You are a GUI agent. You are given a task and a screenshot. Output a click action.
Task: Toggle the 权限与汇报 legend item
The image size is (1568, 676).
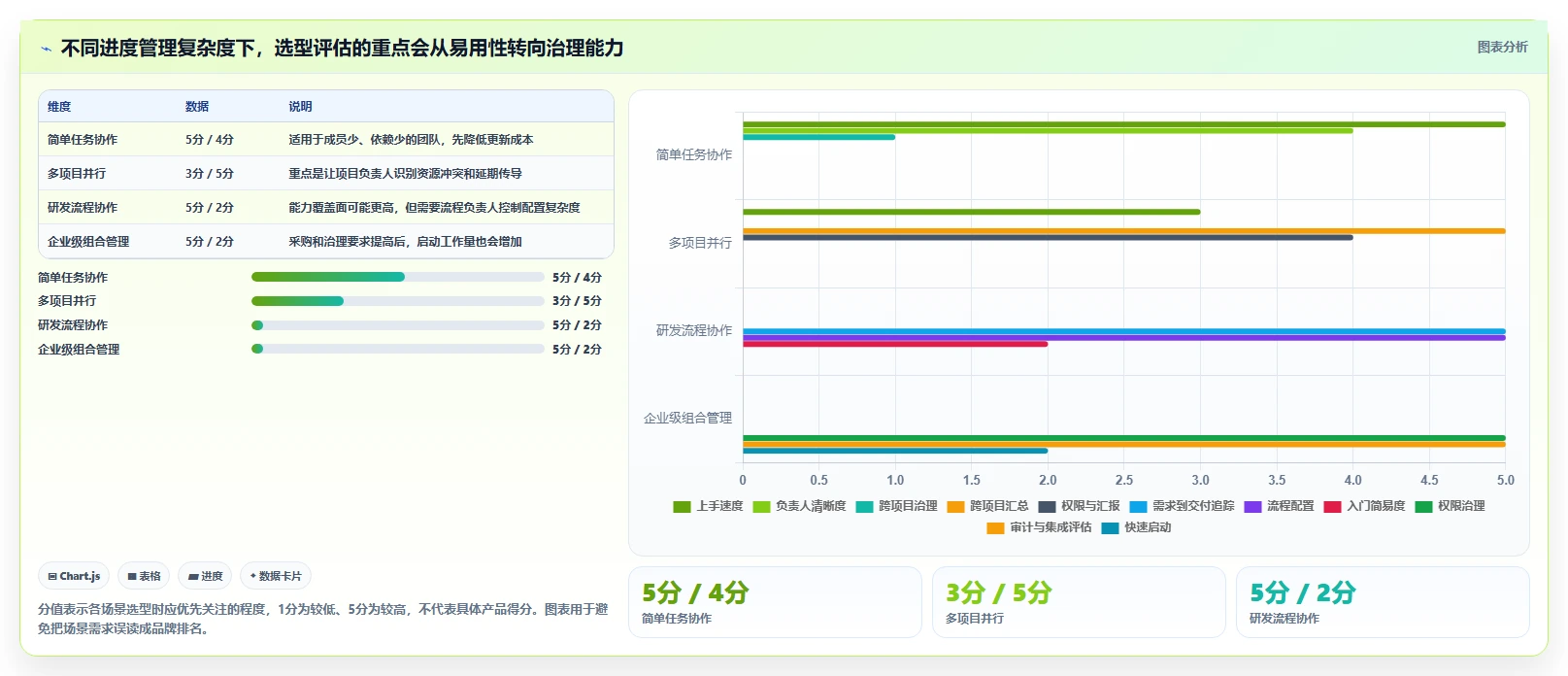tap(1079, 506)
